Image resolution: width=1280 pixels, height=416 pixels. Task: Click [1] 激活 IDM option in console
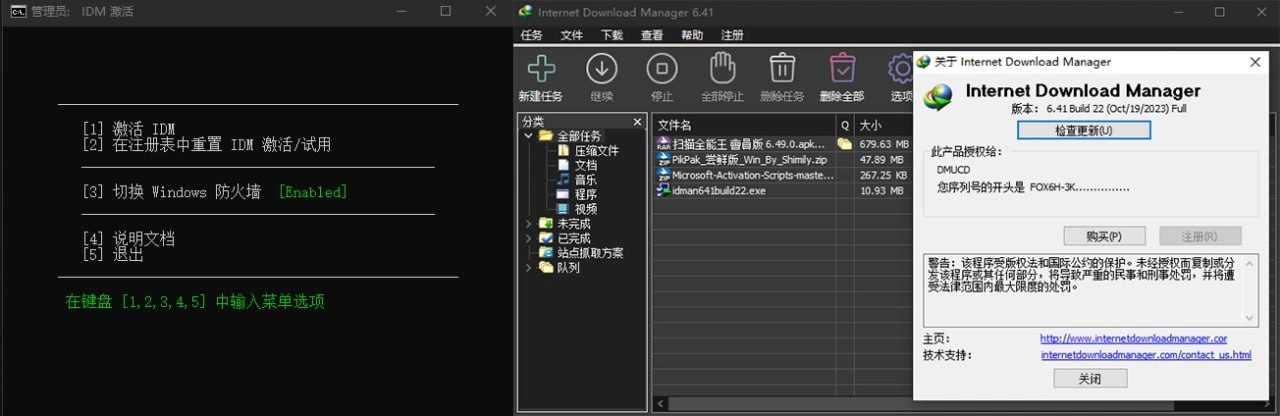pyautogui.click(x=129, y=129)
